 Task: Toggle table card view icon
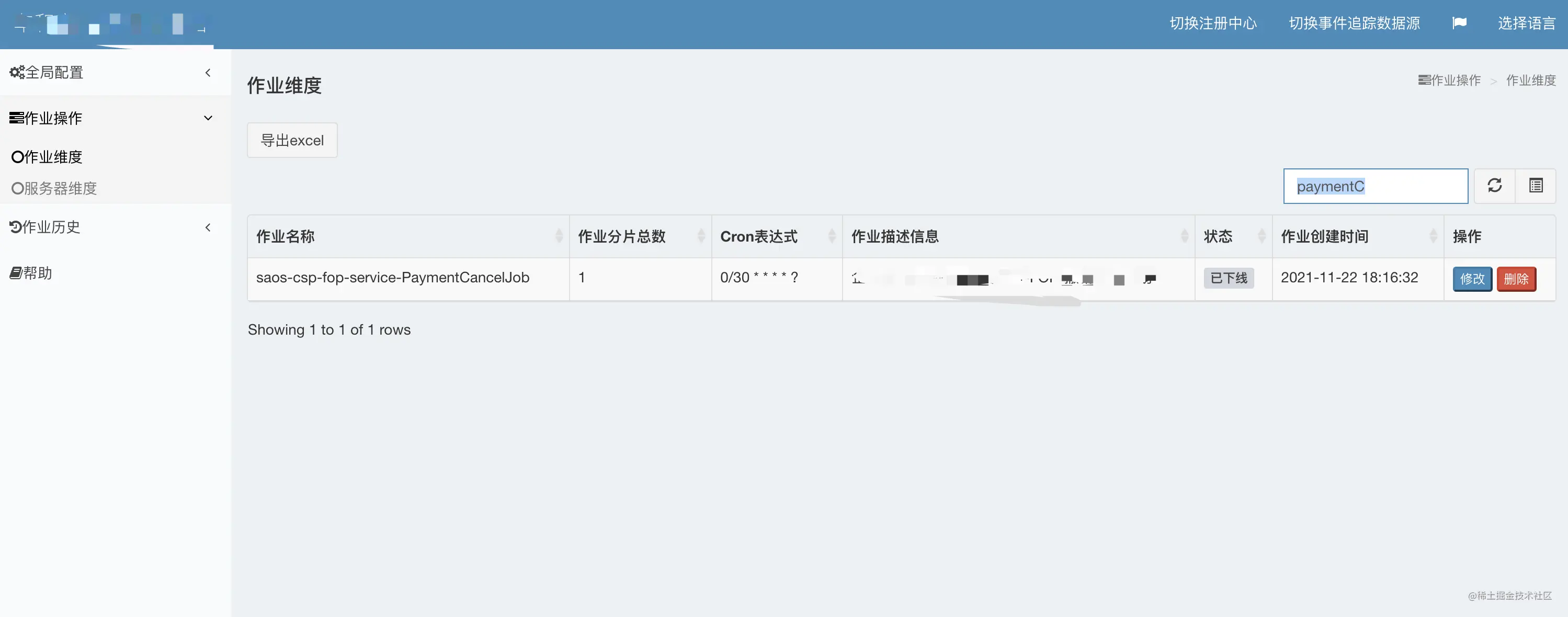pos(1536,186)
